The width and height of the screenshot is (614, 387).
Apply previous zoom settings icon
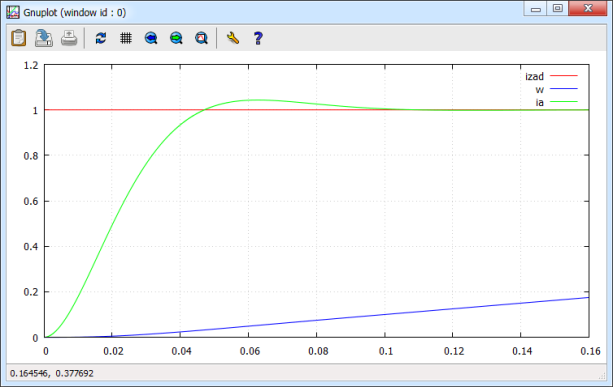pos(151,38)
